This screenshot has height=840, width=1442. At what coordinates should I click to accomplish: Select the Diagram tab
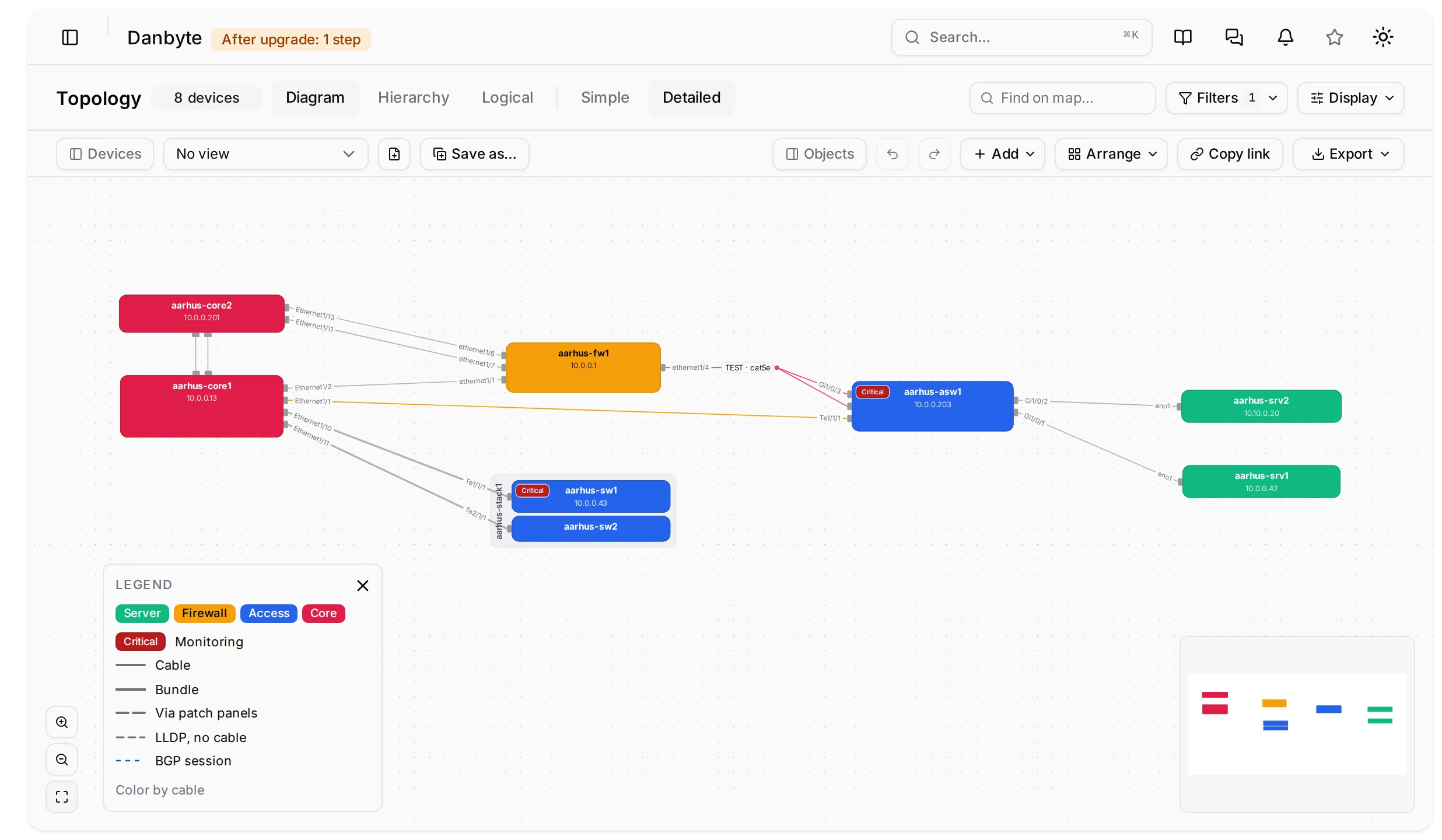click(x=315, y=97)
